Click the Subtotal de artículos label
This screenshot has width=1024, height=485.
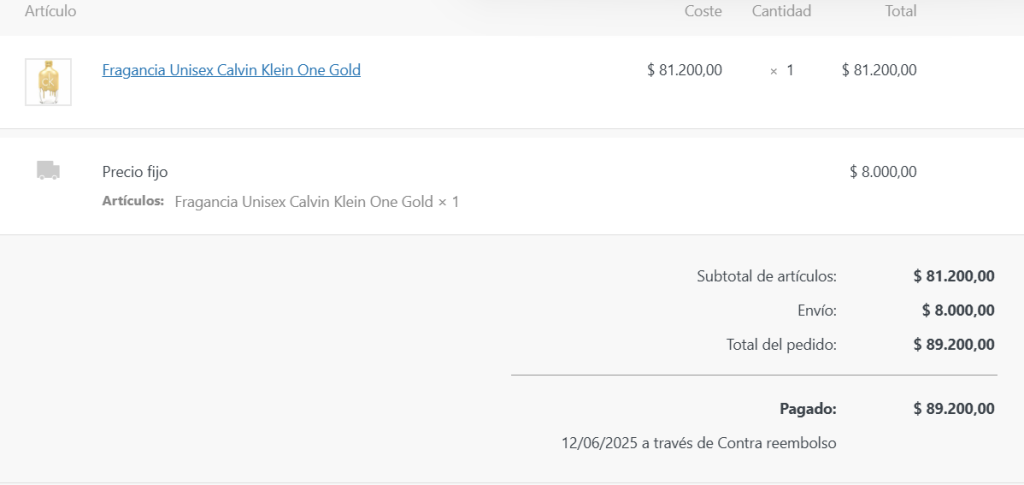tap(766, 276)
